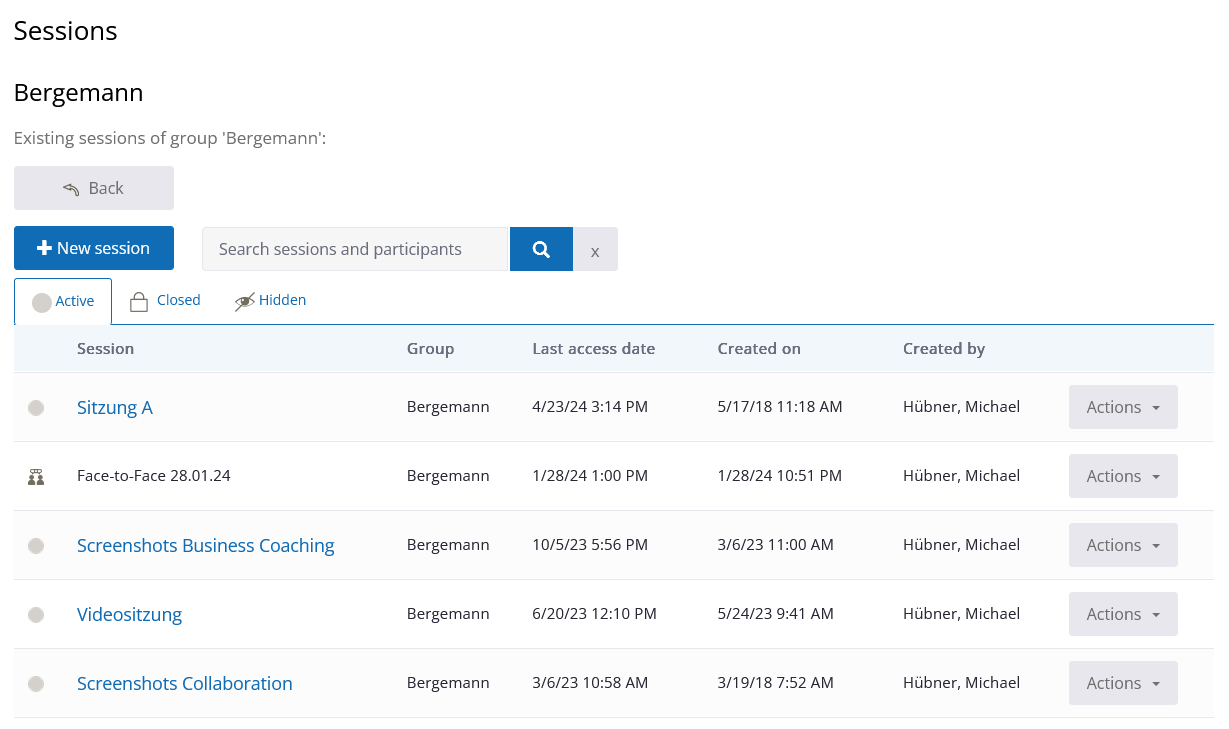The width and height of the screenshot is (1229, 729).
Task: Focus the Search sessions and participants field
Action: (x=356, y=249)
